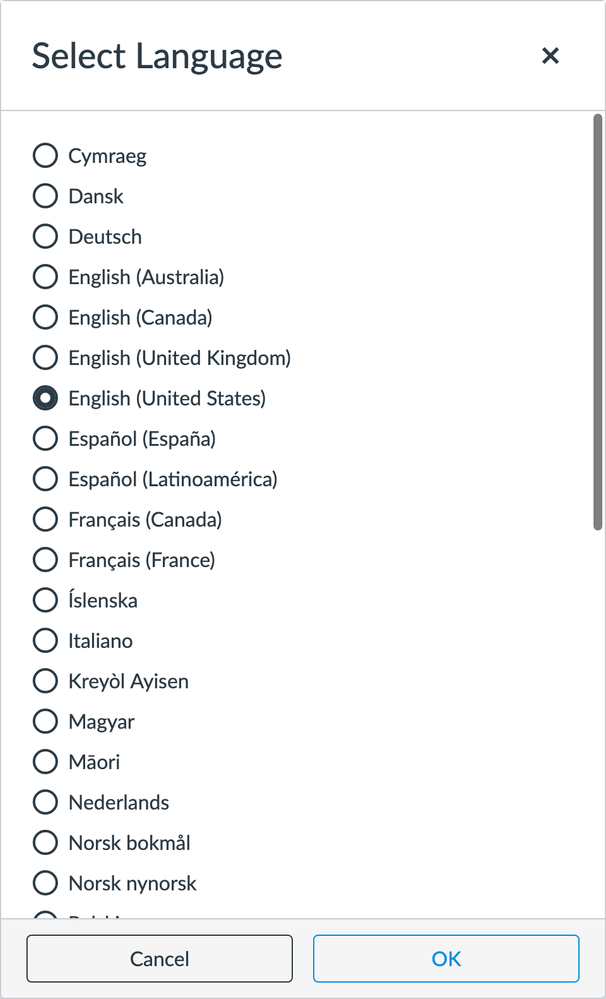
Task: Select the Dansk language option
Action: click(45, 196)
